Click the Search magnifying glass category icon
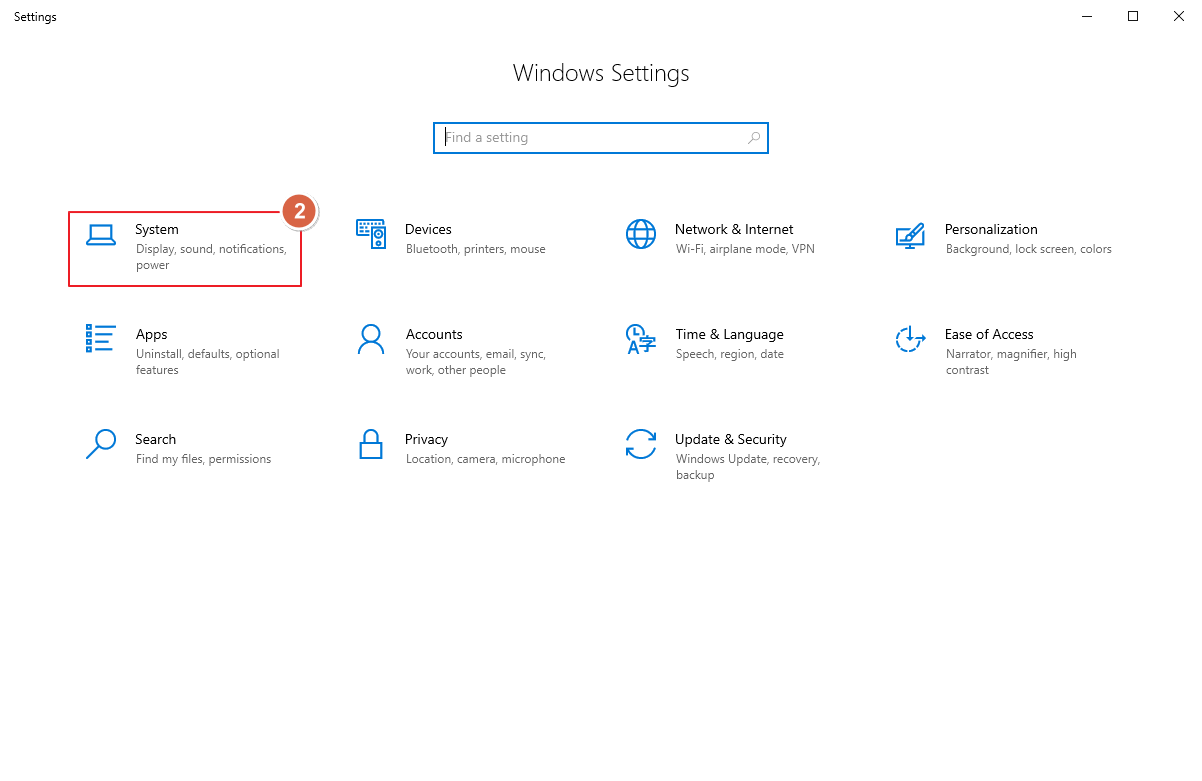This screenshot has width=1202, height=781. pyautogui.click(x=101, y=444)
